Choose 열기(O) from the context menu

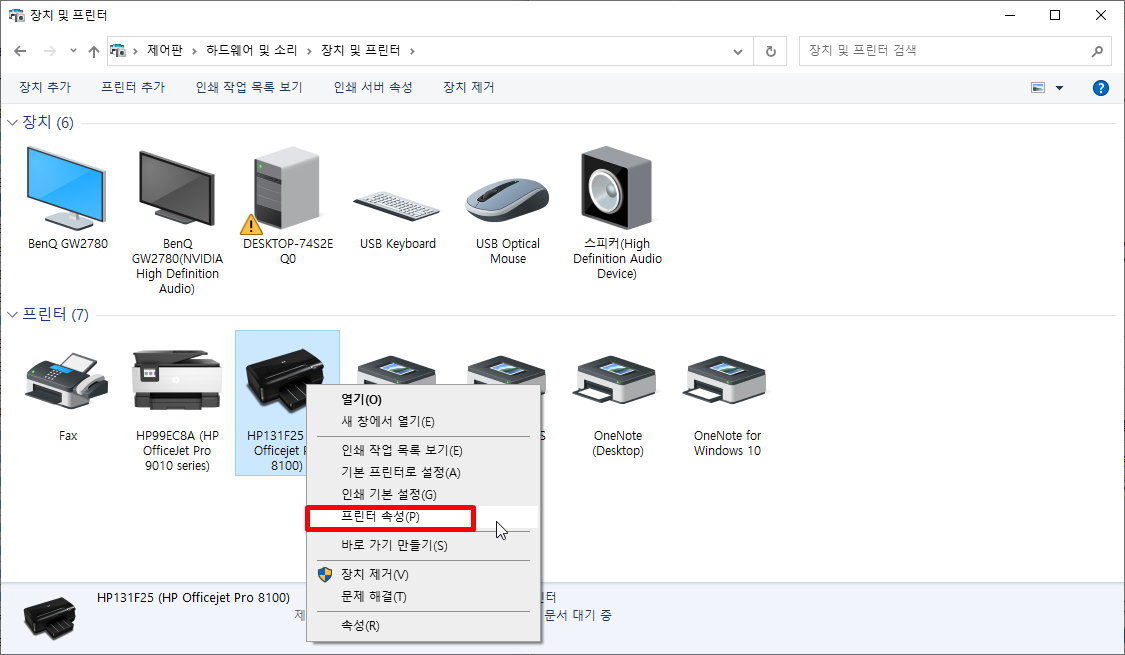(x=423, y=400)
